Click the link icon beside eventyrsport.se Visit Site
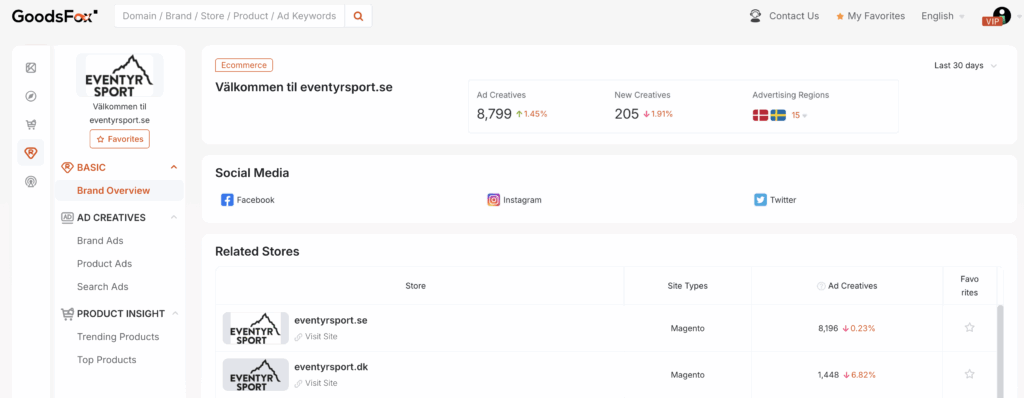1024x398 pixels. tap(298, 337)
